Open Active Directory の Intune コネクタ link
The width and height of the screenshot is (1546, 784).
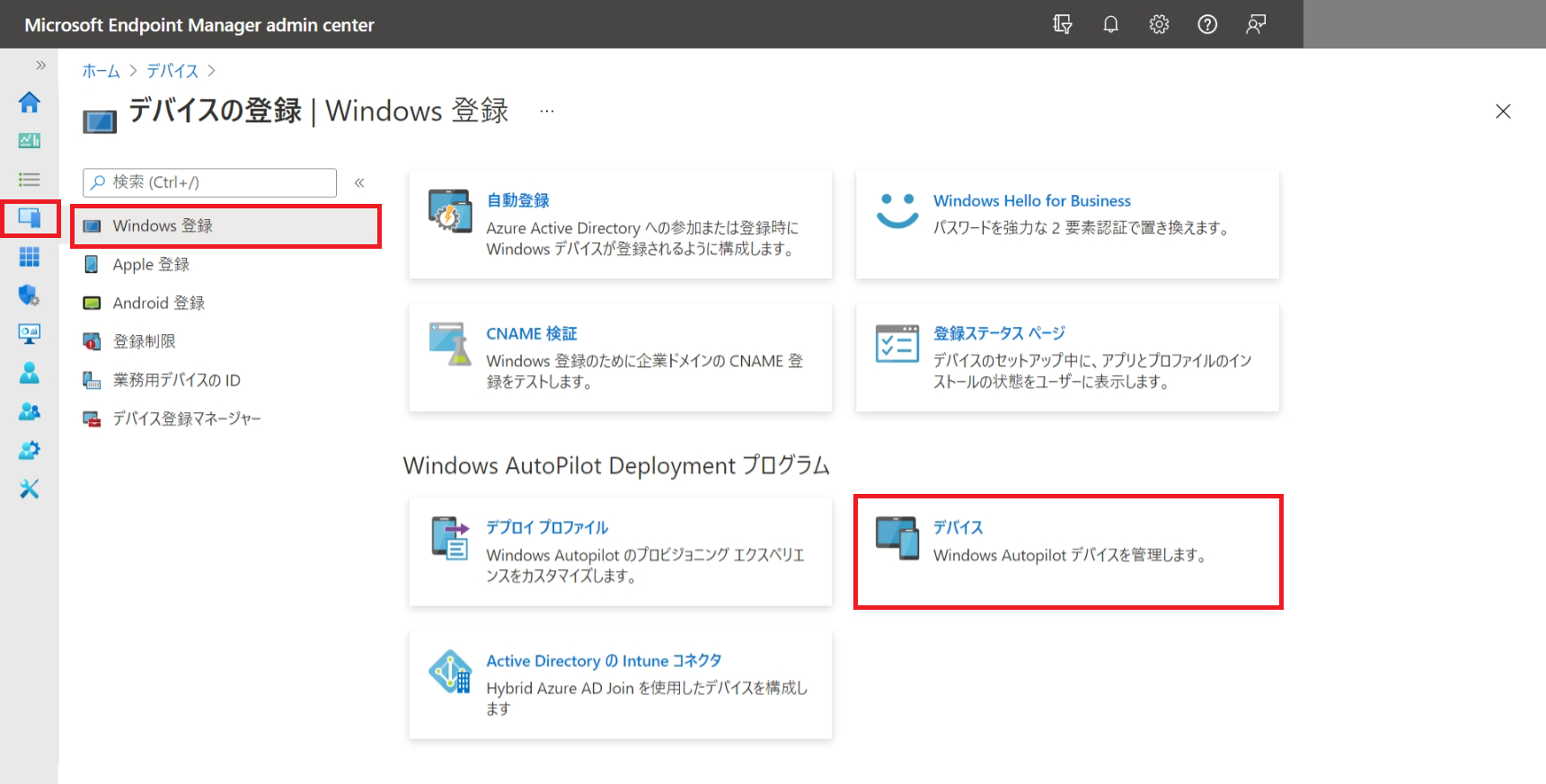(604, 660)
